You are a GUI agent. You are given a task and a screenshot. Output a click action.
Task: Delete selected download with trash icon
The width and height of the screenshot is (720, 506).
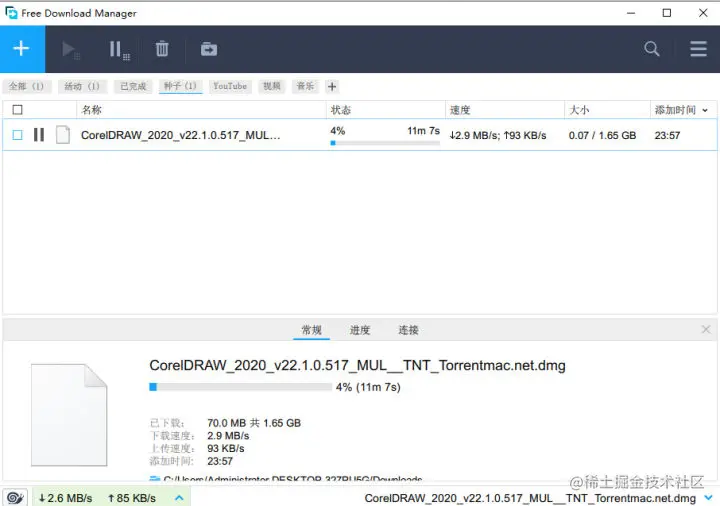pos(162,49)
